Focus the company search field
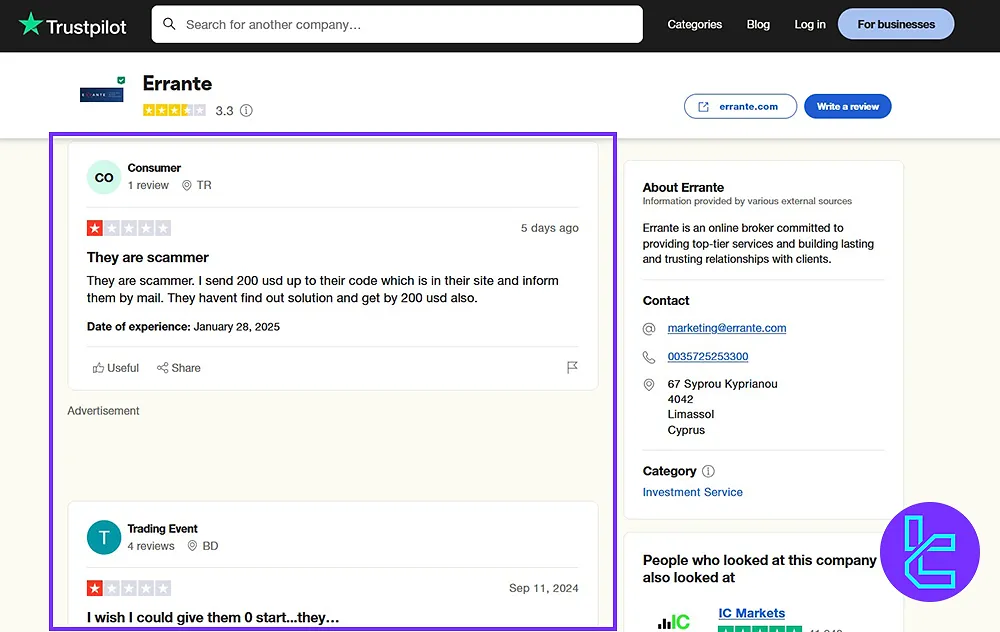The image size is (1000, 632). click(x=400, y=24)
